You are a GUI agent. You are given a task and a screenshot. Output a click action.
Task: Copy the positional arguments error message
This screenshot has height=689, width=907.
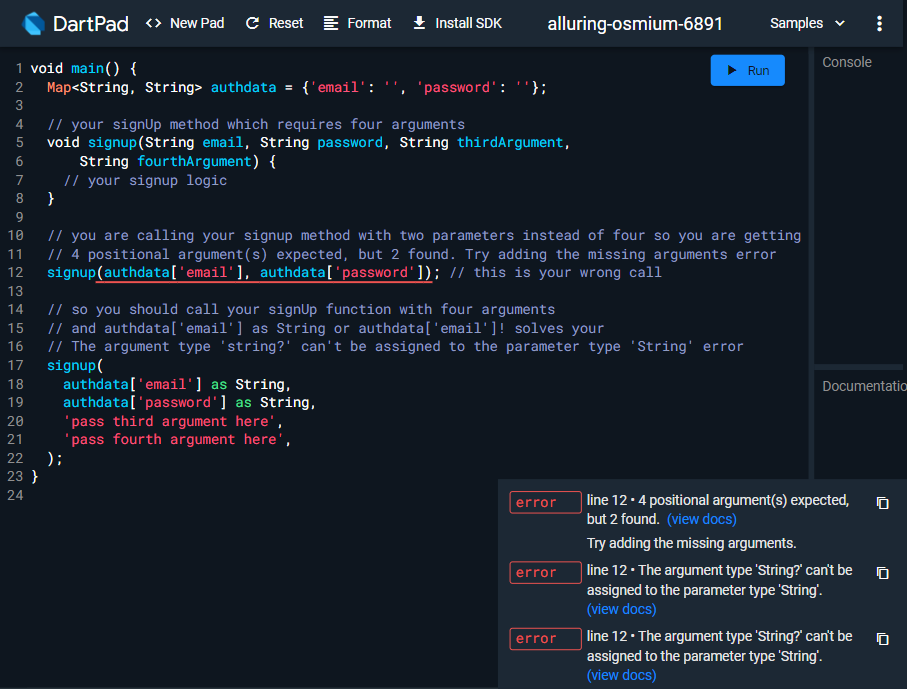882,503
